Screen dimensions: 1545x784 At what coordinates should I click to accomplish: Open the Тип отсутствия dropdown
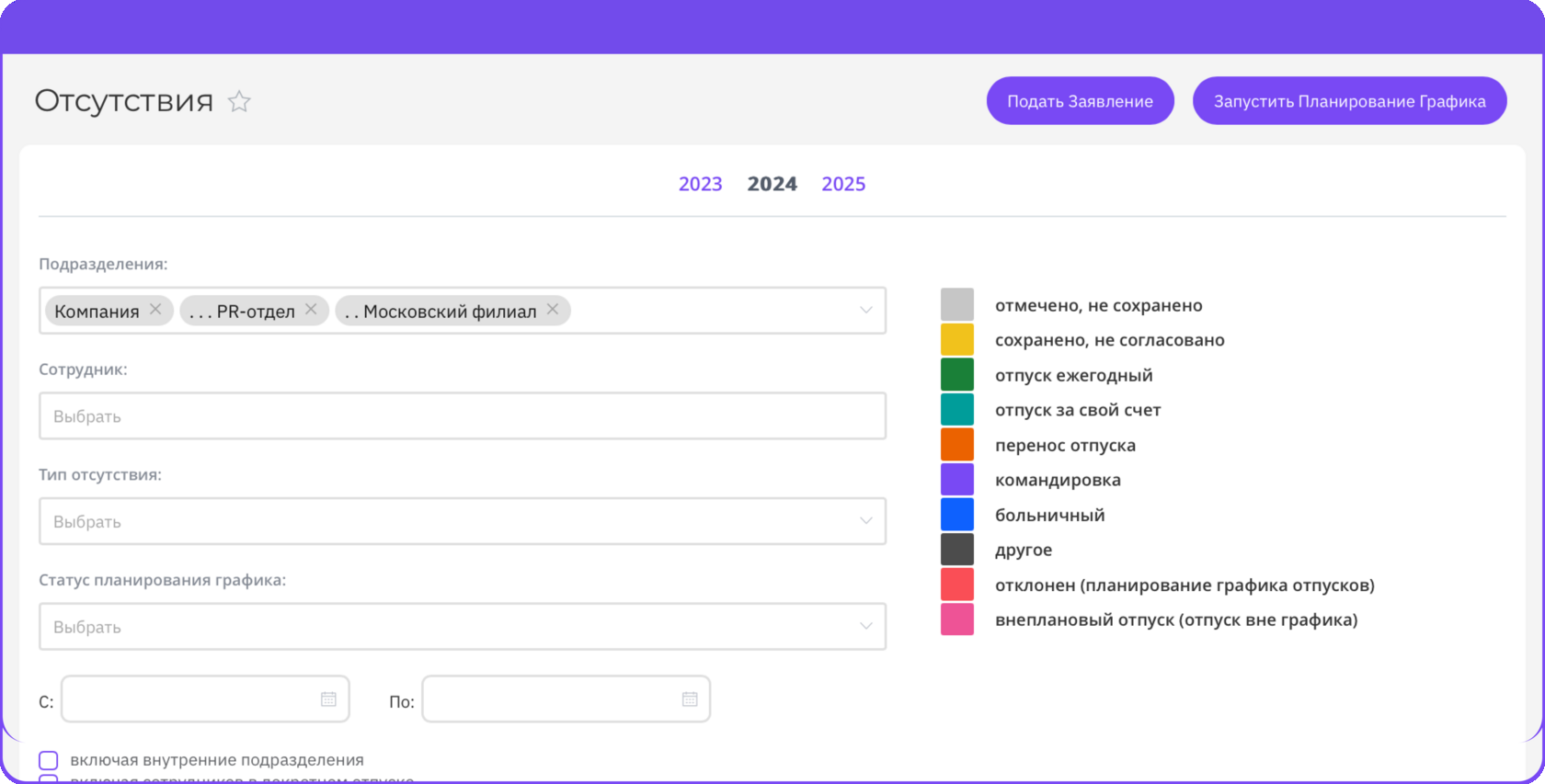[x=463, y=521]
